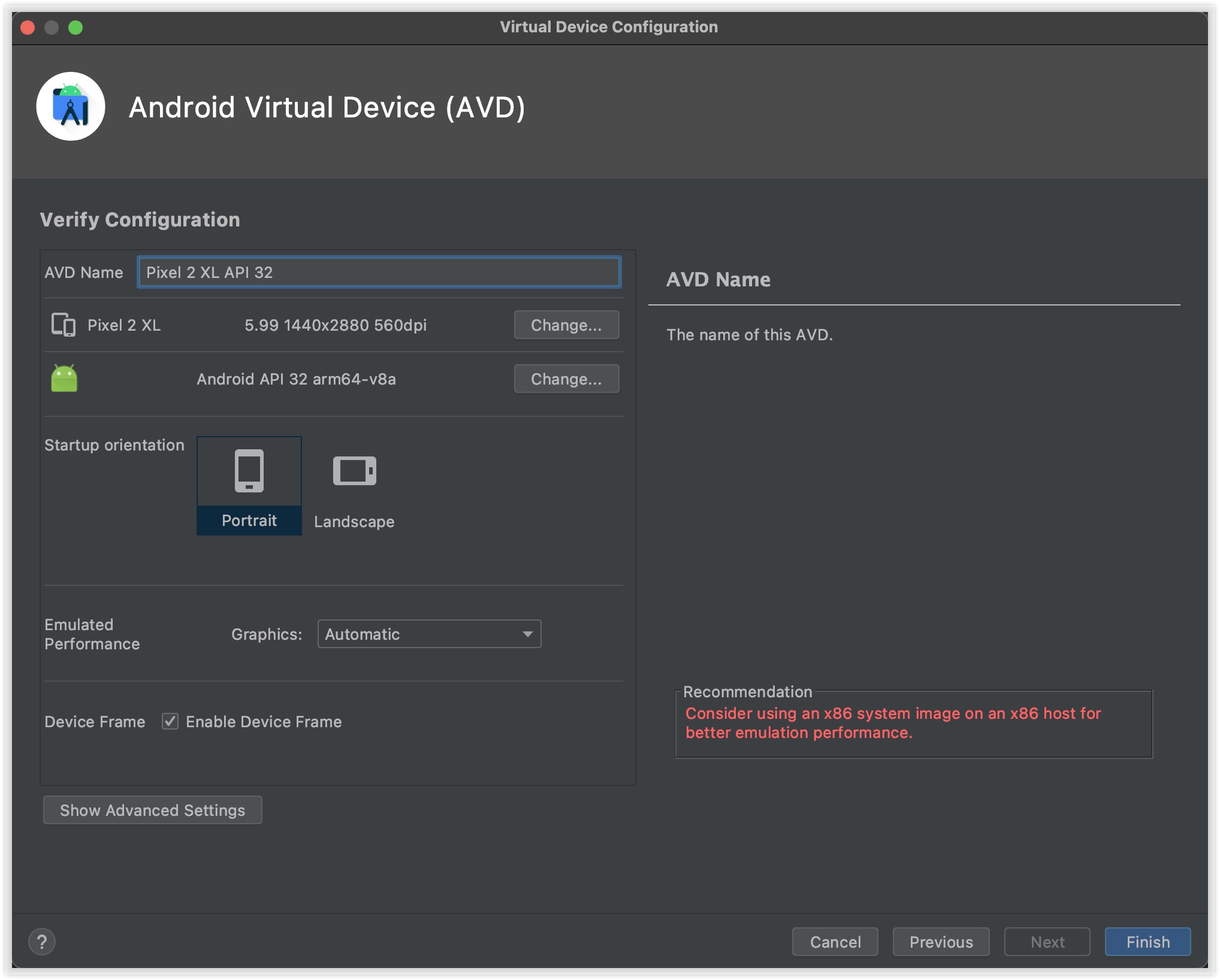This screenshot has height=980, width=1220.
Task: Click the Finish button
Action: 1147,942
